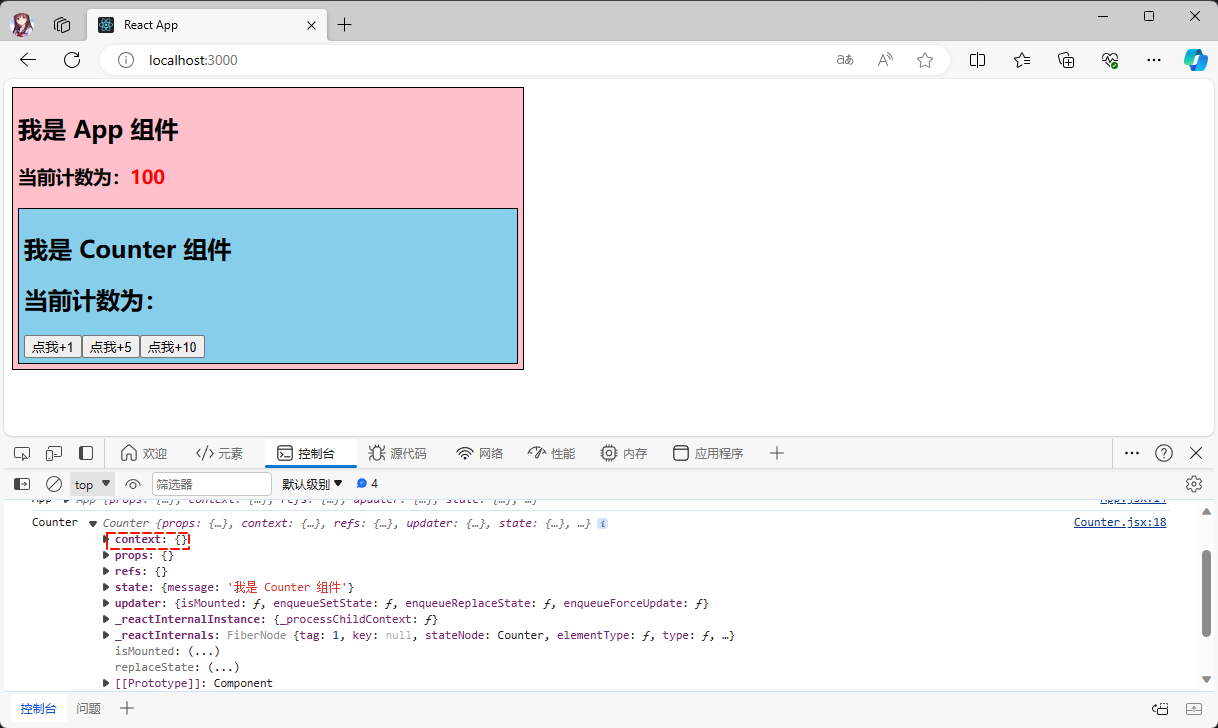
Task: Expand the state property in console
Action: point(107,587)
